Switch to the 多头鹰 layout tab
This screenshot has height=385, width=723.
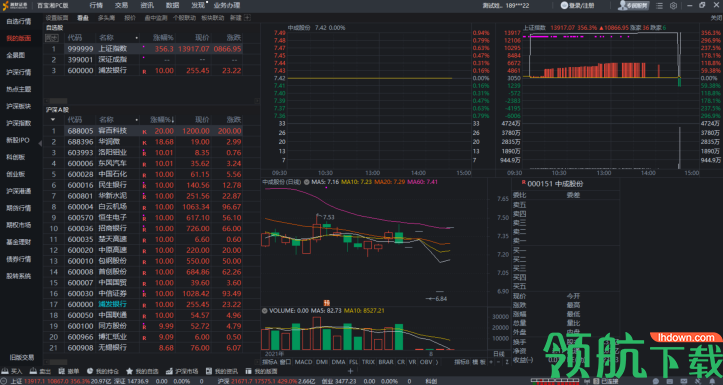[107, 18]
